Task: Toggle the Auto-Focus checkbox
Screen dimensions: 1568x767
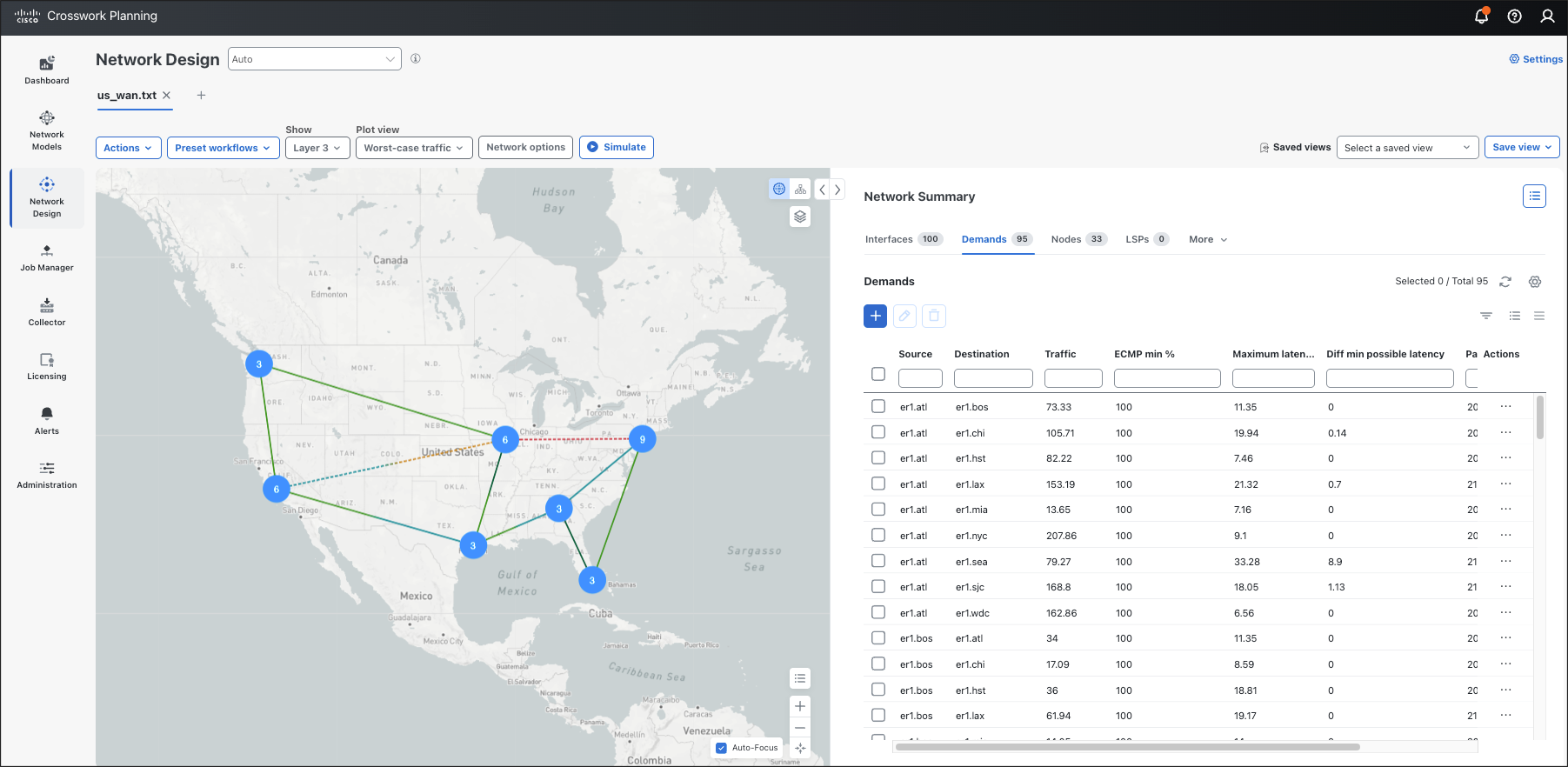Action: click(x=721, y=748)
